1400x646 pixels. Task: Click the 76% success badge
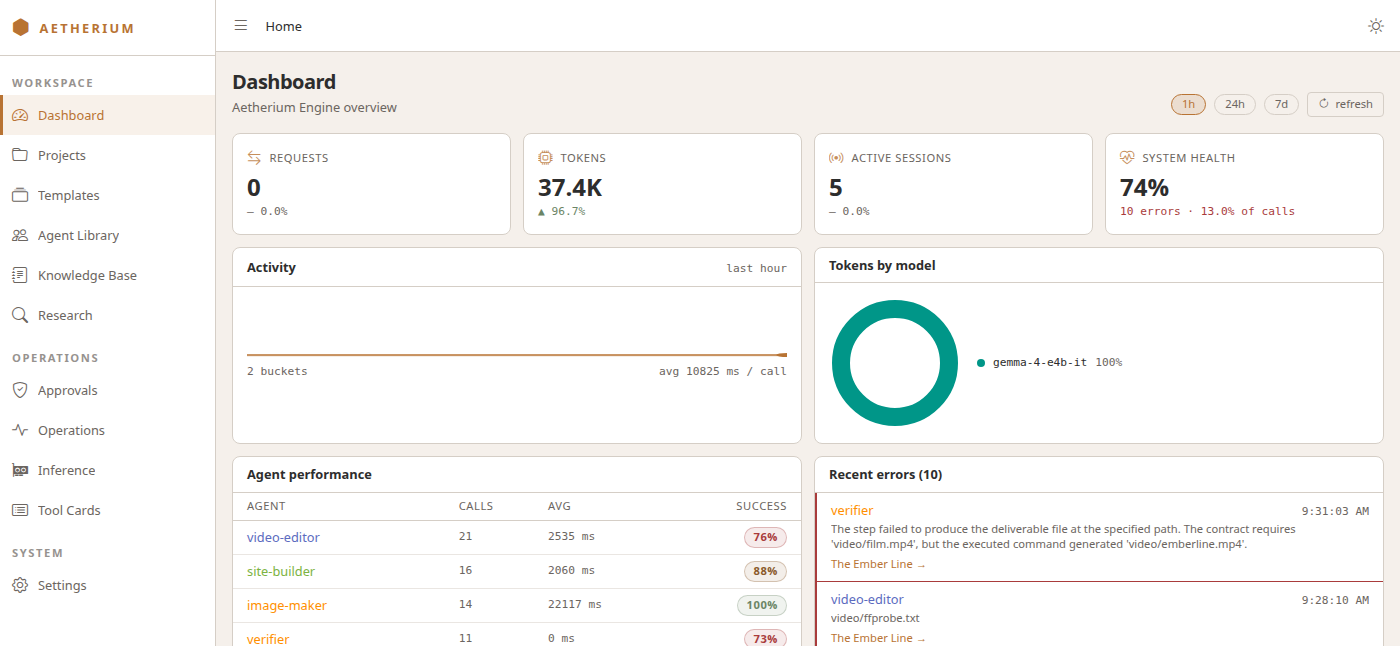[x=765, y=537]
